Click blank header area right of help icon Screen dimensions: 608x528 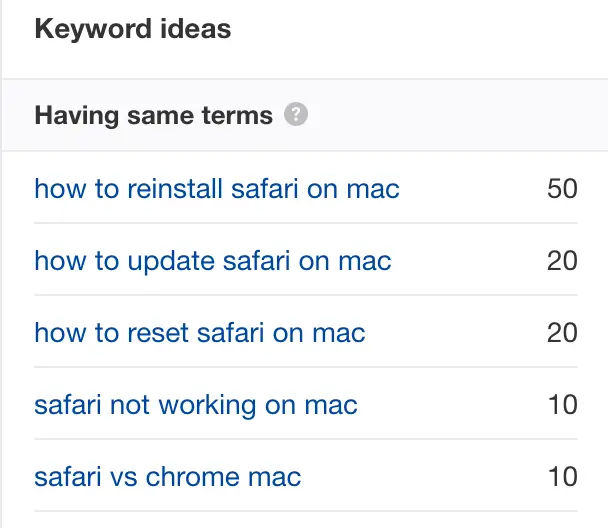[x=450, y=115]
